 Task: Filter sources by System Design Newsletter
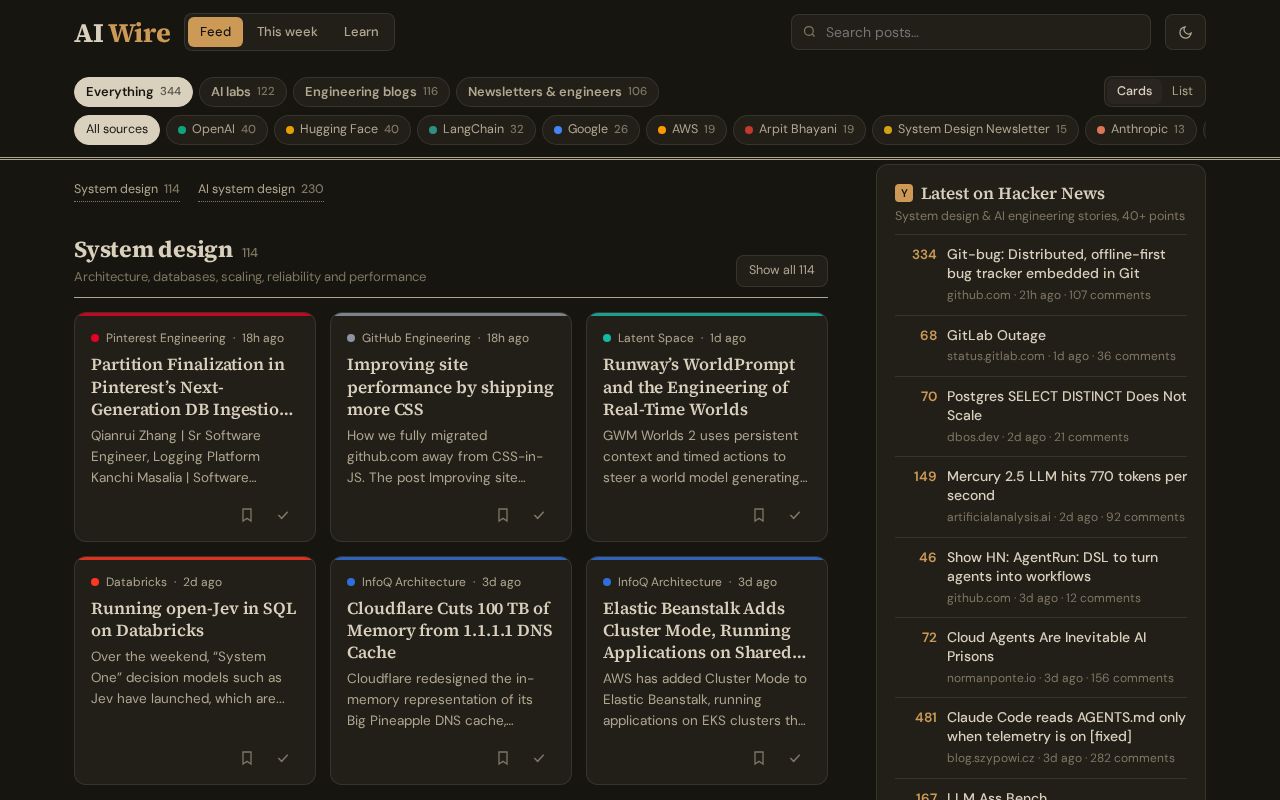point(975,130)
